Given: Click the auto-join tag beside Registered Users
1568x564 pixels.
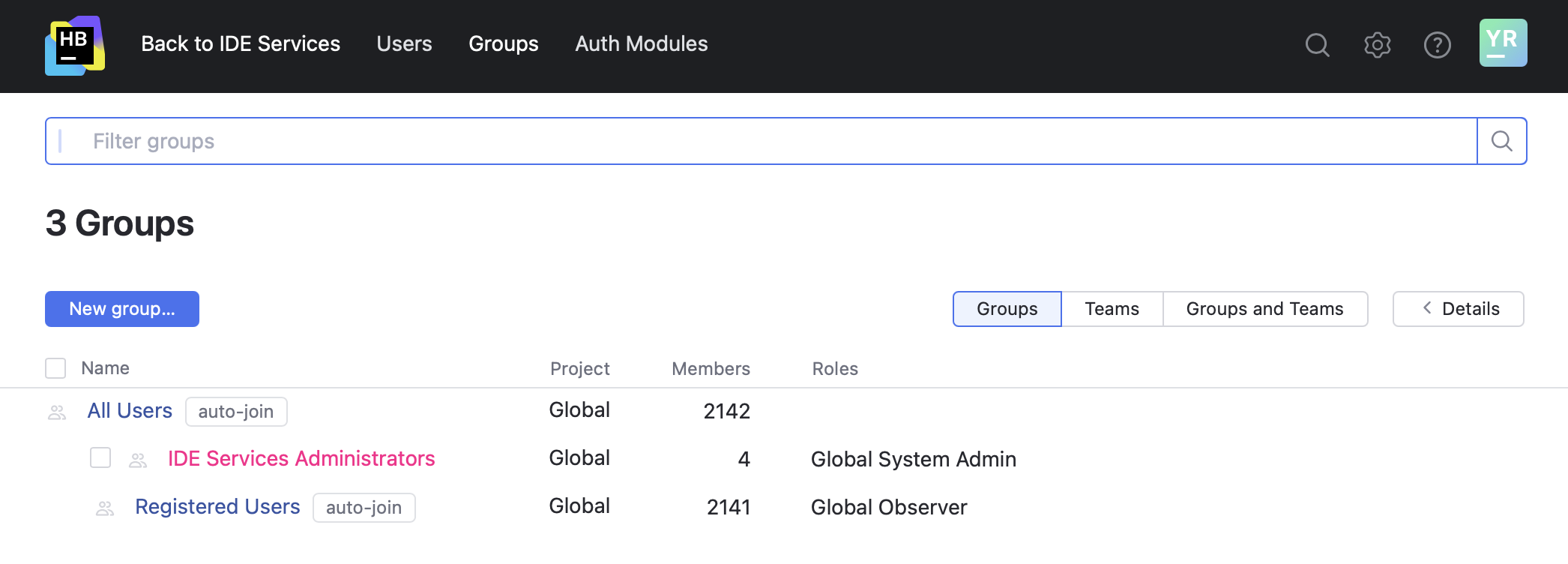Looking at the screenshot, I should [x=364, y=508].
